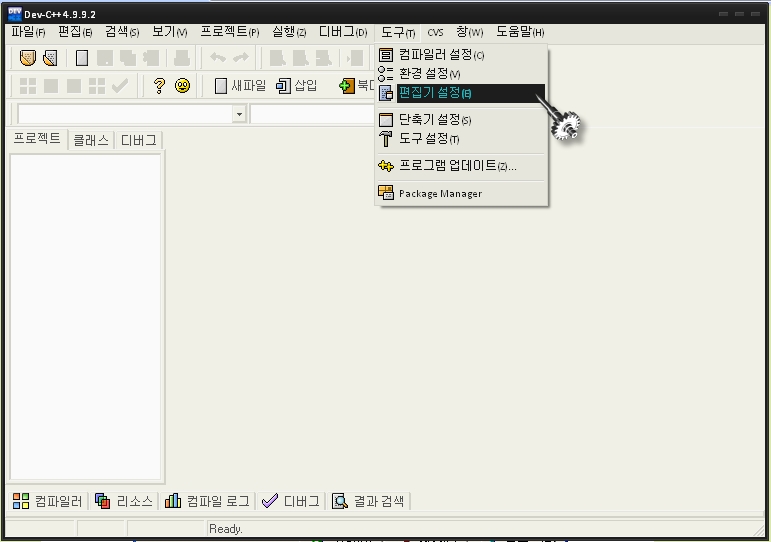The width and height of the screenshot is (771, 542).
Task: Click the grayed-out Redo arrow
Action: 240,58
